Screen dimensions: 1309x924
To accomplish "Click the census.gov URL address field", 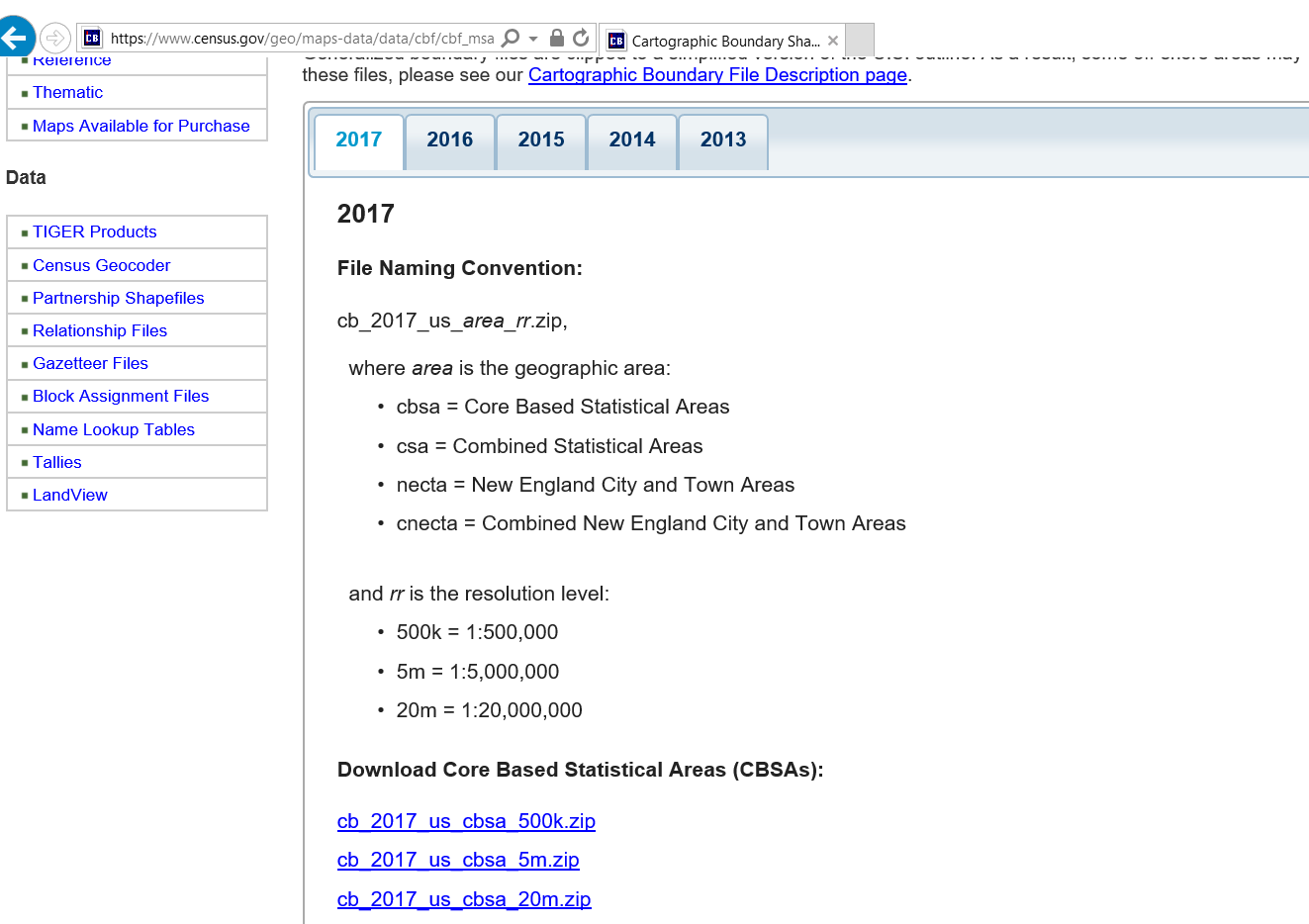I will click(302, 38).
